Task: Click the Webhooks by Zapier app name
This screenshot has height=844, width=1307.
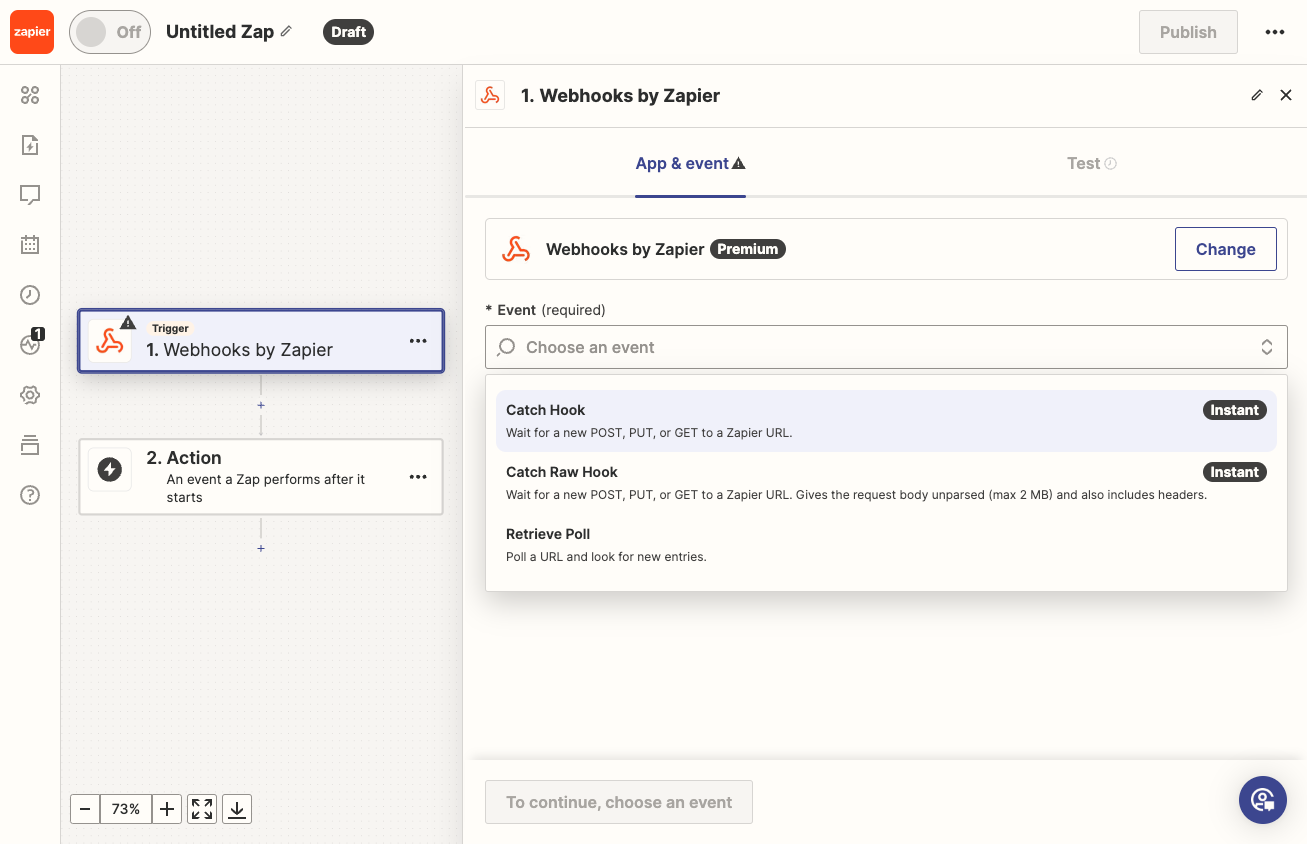Action: coord(625,249)
